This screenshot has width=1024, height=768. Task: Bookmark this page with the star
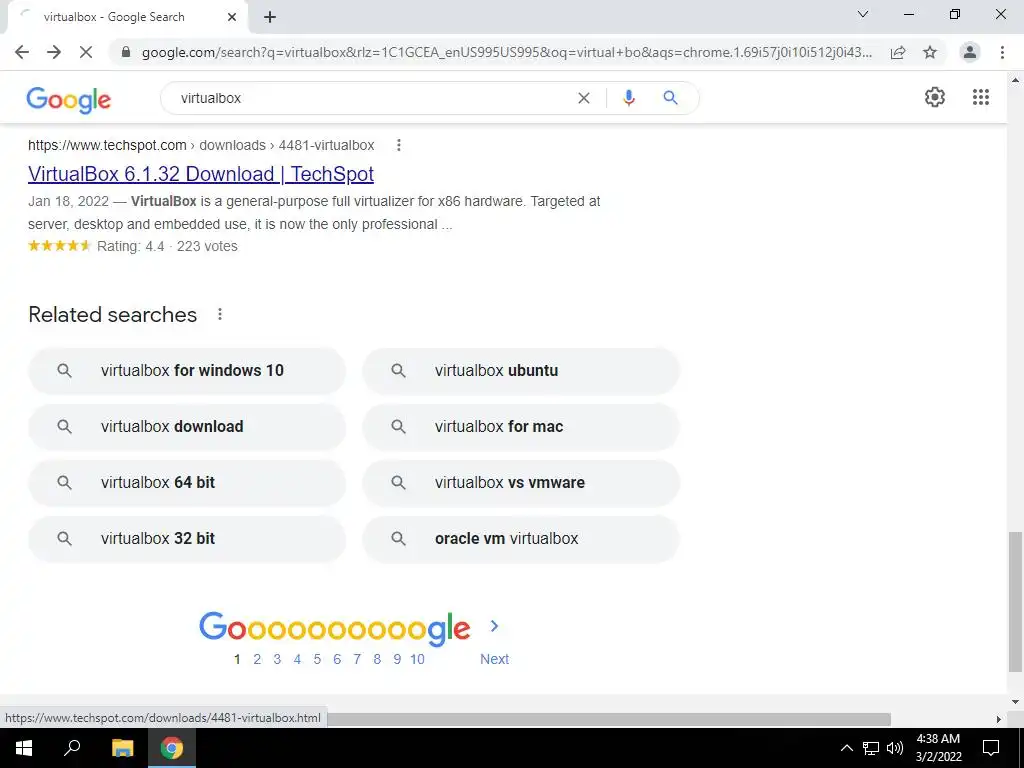coord(930,52)
